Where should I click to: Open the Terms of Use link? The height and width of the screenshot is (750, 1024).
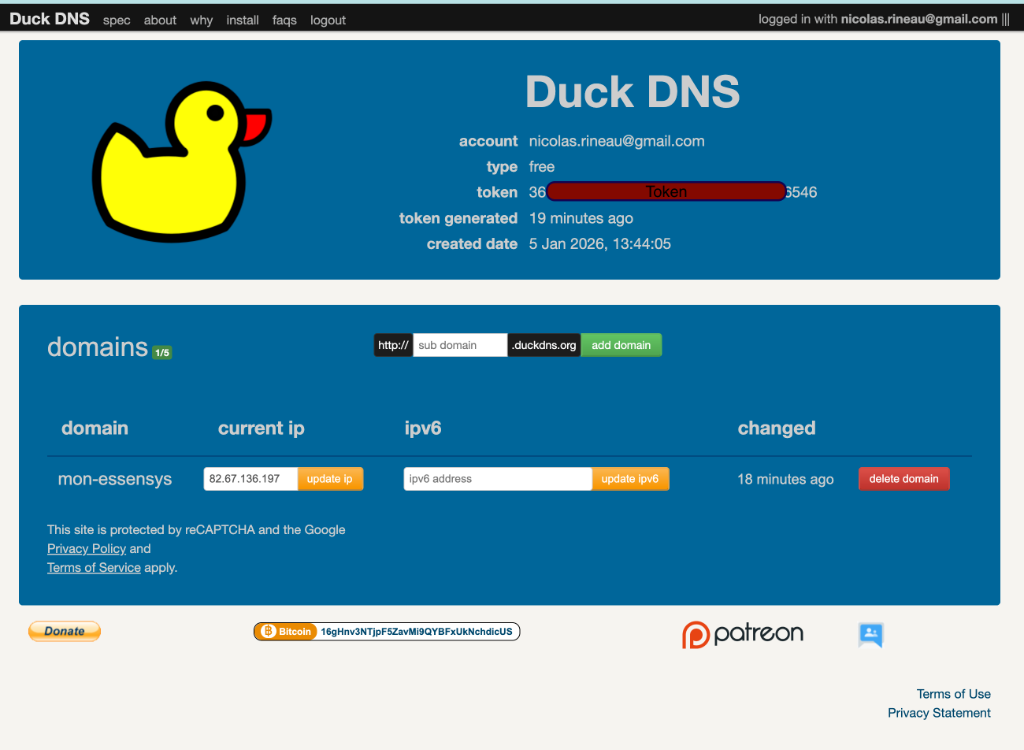pyautogui.click(x=953, y=693)
